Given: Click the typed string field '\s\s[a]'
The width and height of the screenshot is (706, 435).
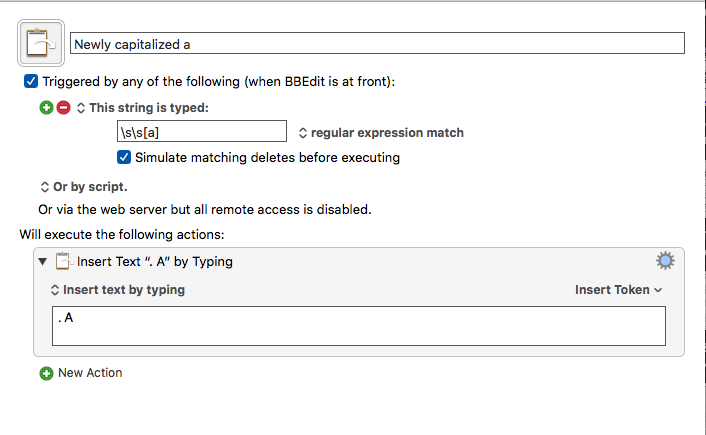Looking at the screenshot, I should 202,131.
